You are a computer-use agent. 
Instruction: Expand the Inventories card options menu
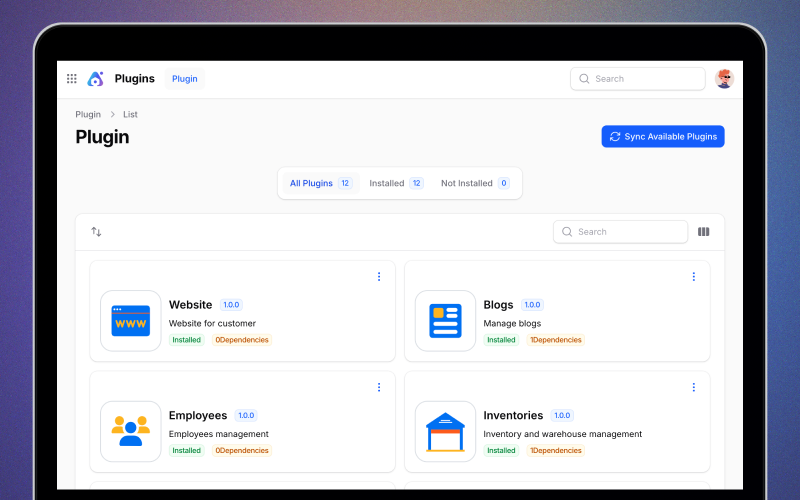(x=693, y=387)
